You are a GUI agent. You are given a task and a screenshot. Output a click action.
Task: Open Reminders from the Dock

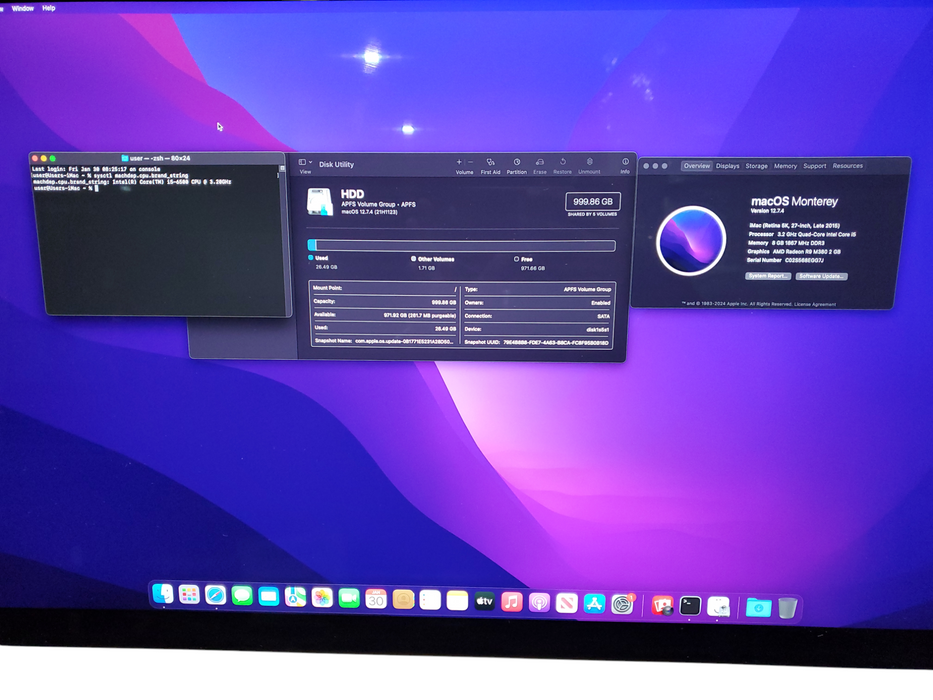[x=430, y=600]
